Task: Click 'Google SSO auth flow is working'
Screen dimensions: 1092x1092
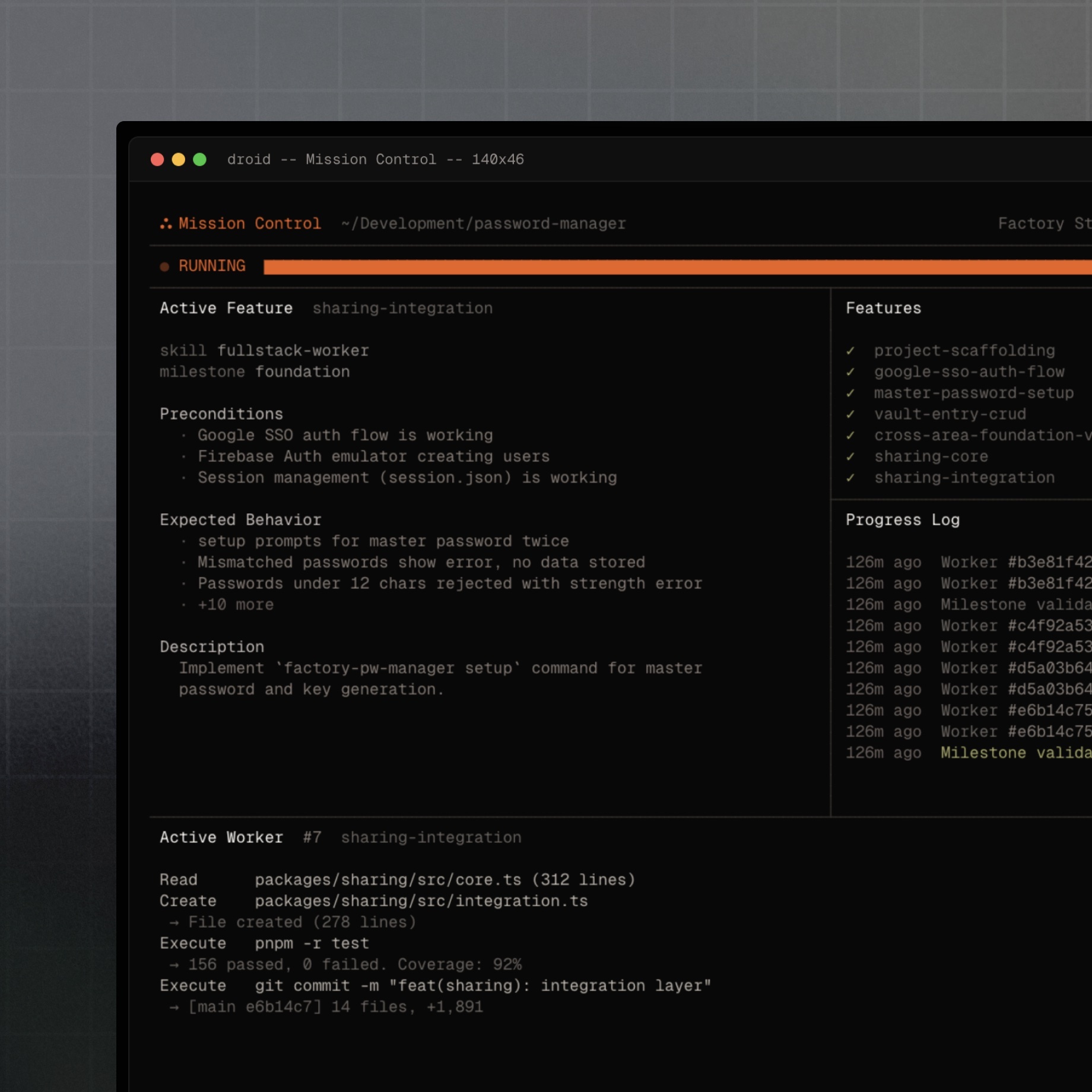Action: (x=345, y=436)
